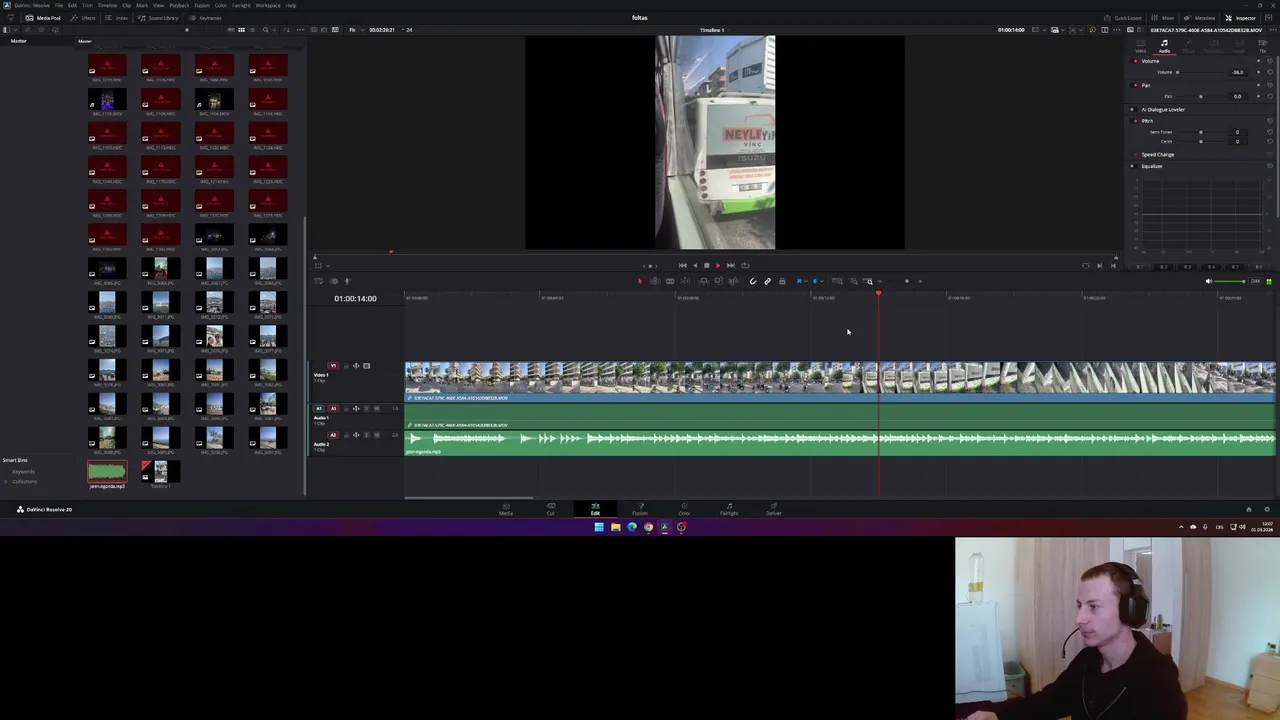Open Windows Start menu
The image size is (1280, 720).
[x=599, y=527]
